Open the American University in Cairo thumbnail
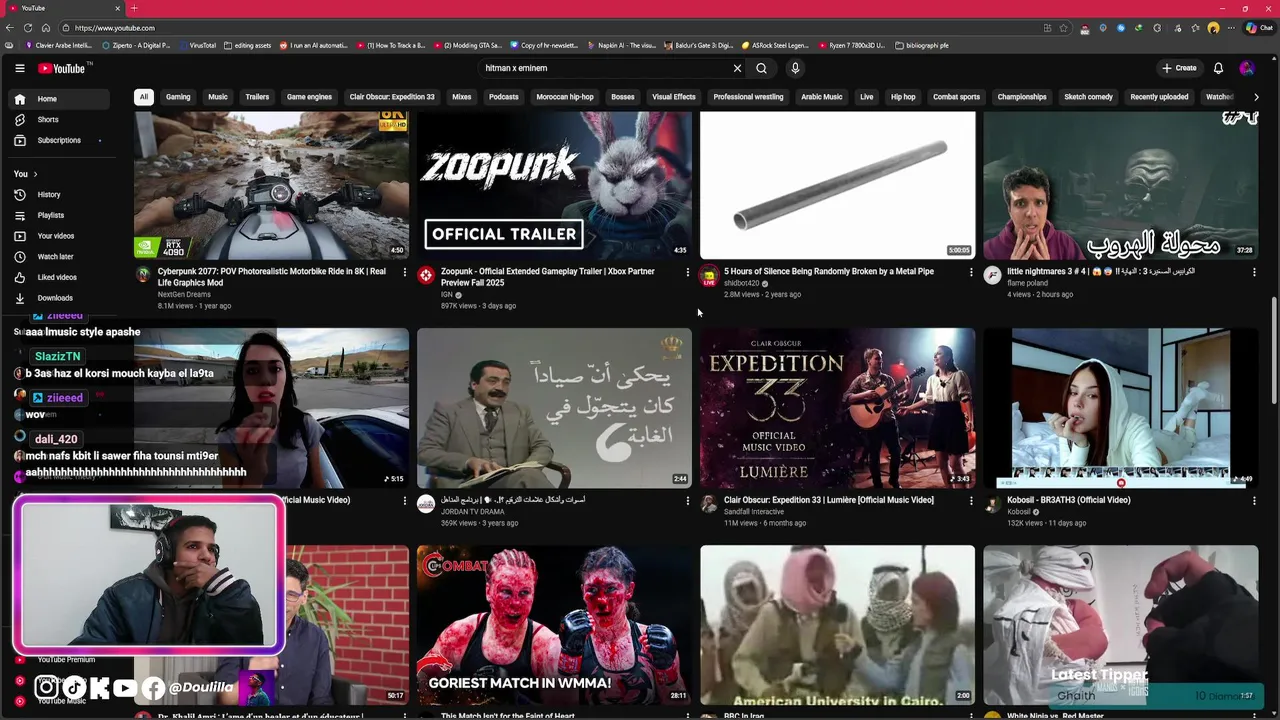Image resolution: width=1280 pixels, height=720 pixels. [x=837, y=625]
